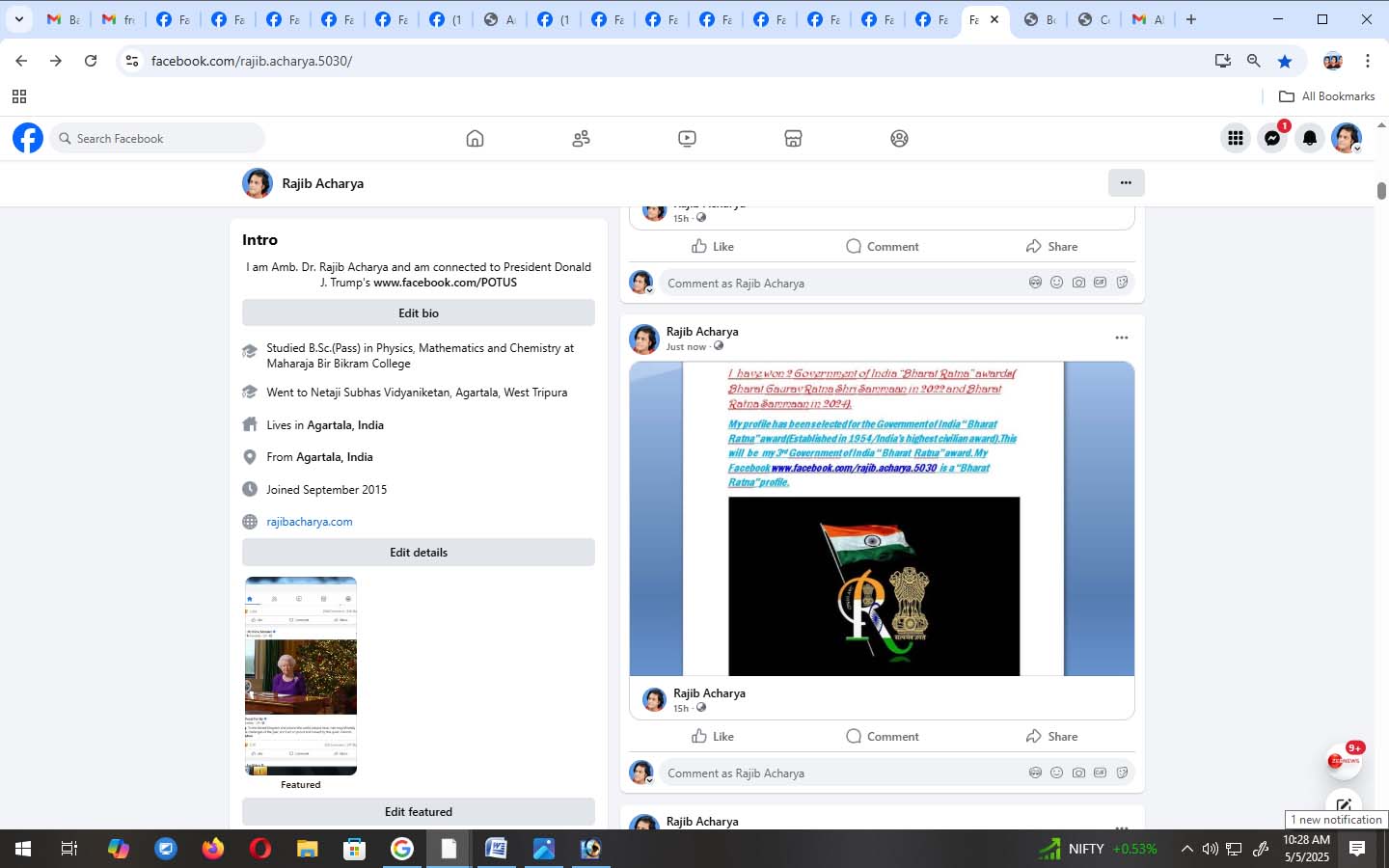
Task: Click the Search Facebook field
Action: pos(157,138)
